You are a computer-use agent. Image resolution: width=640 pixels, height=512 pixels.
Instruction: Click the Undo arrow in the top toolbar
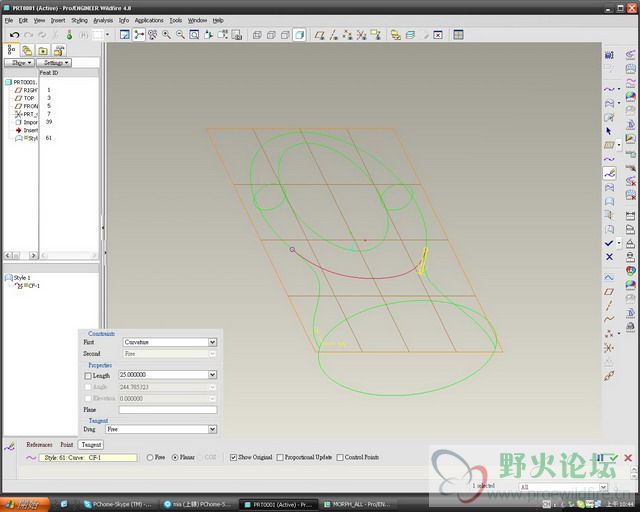coord(15,35)
